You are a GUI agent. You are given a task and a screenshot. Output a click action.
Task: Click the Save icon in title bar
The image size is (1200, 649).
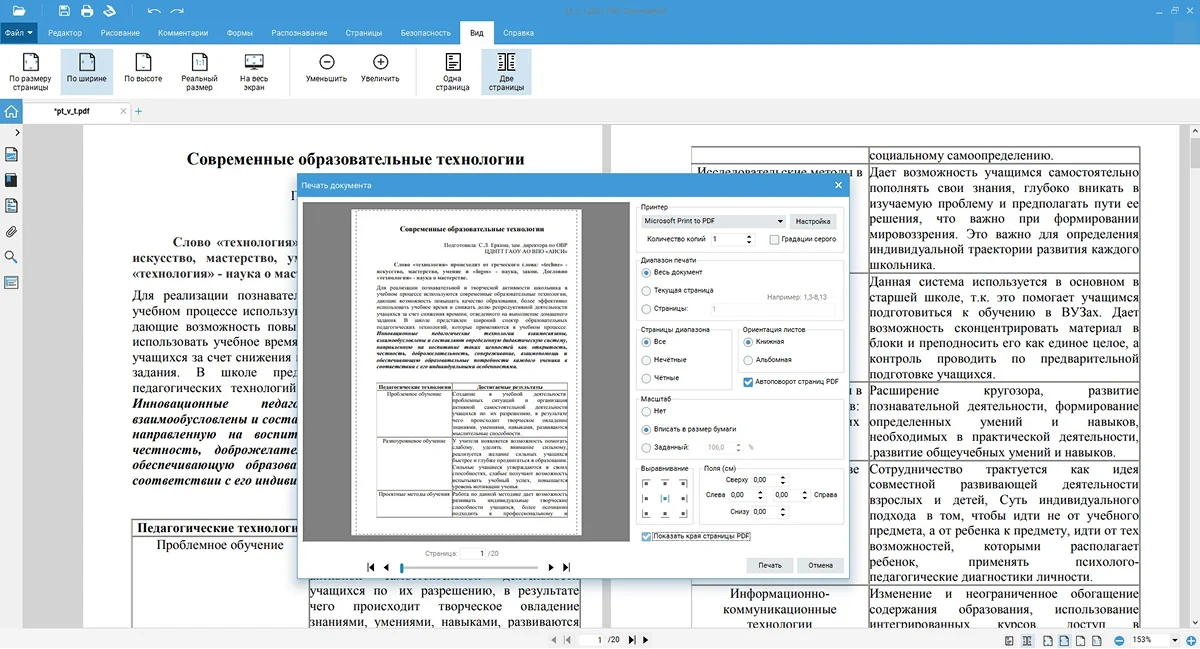pos(64,11)
